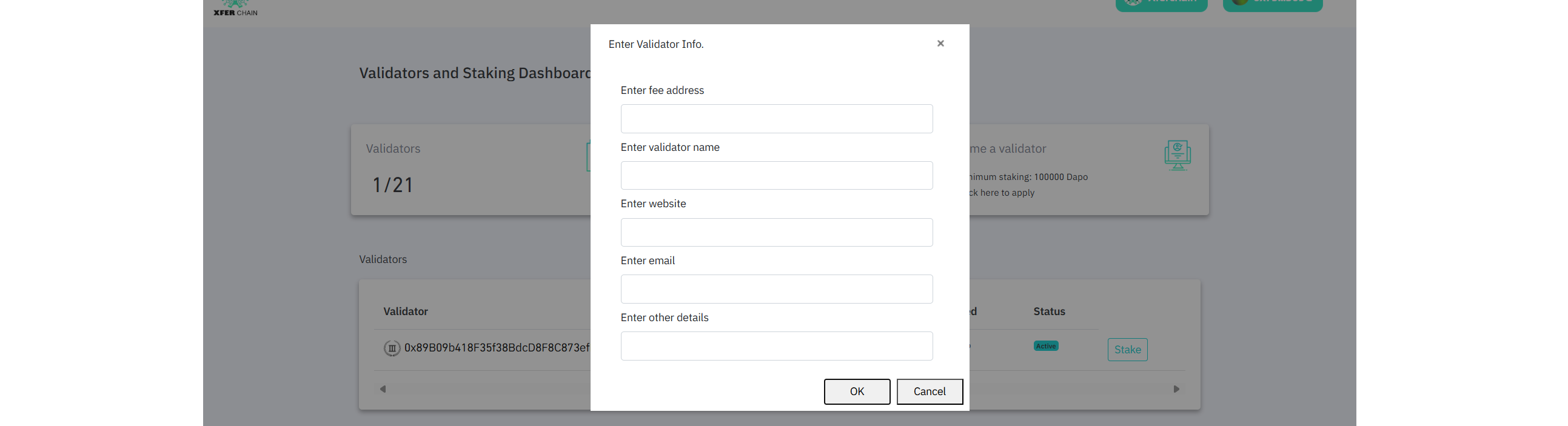Click the table scroll right arrow
This screenshot has width=1568, height=426.
tap(1176, 389)
